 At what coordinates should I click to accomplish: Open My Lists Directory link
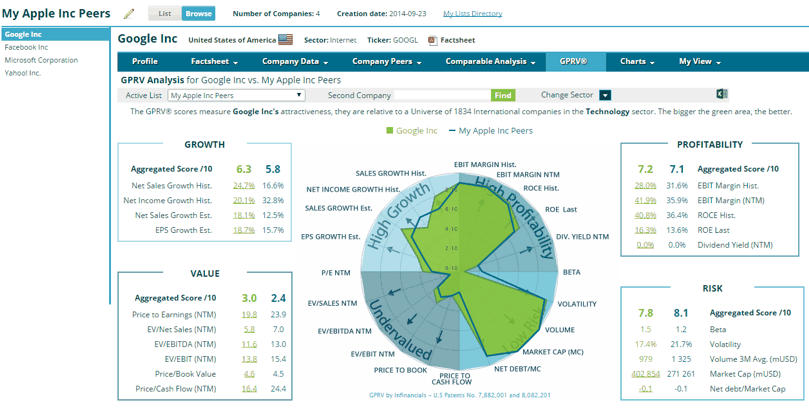tap(473, 14)
